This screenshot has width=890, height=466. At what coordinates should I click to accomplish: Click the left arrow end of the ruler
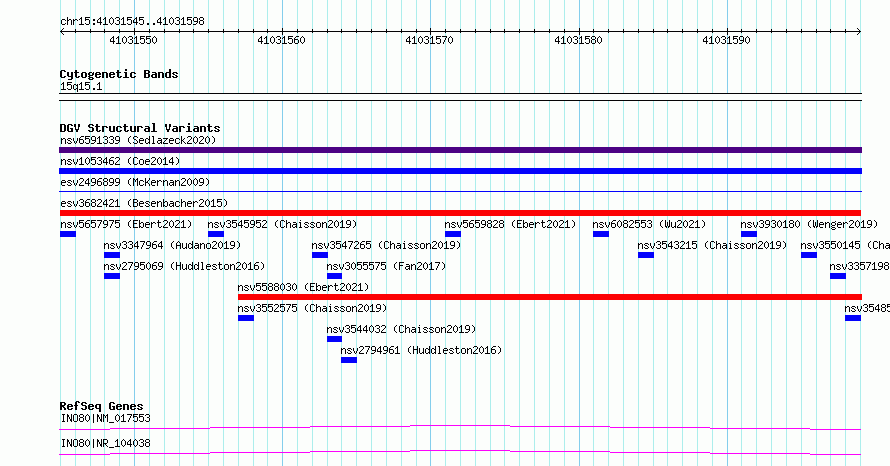coord(62,32)
